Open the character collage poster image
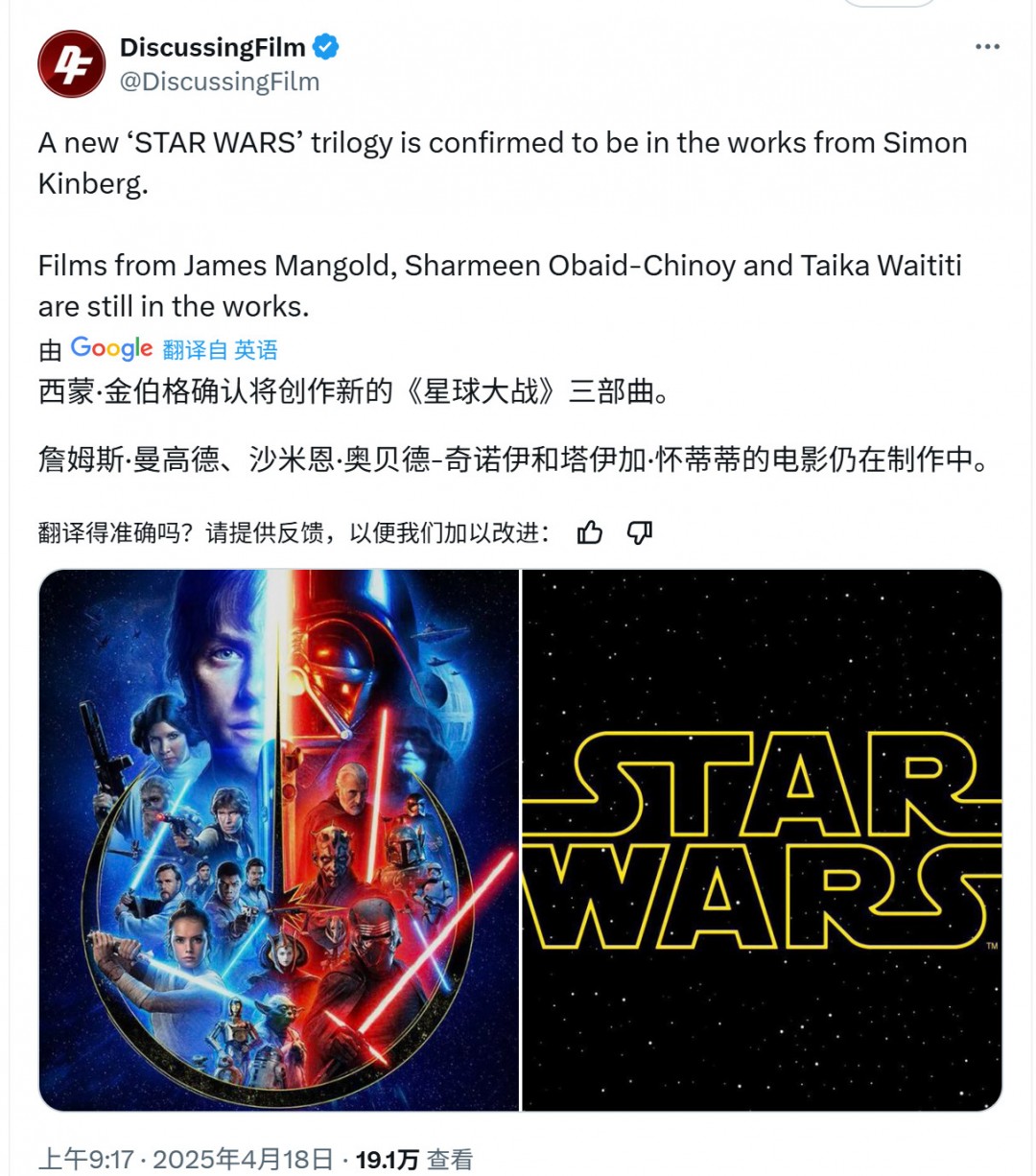The height and width of the screenshot is (1176, 1036). pyautogui.click(x=278, y=840)
